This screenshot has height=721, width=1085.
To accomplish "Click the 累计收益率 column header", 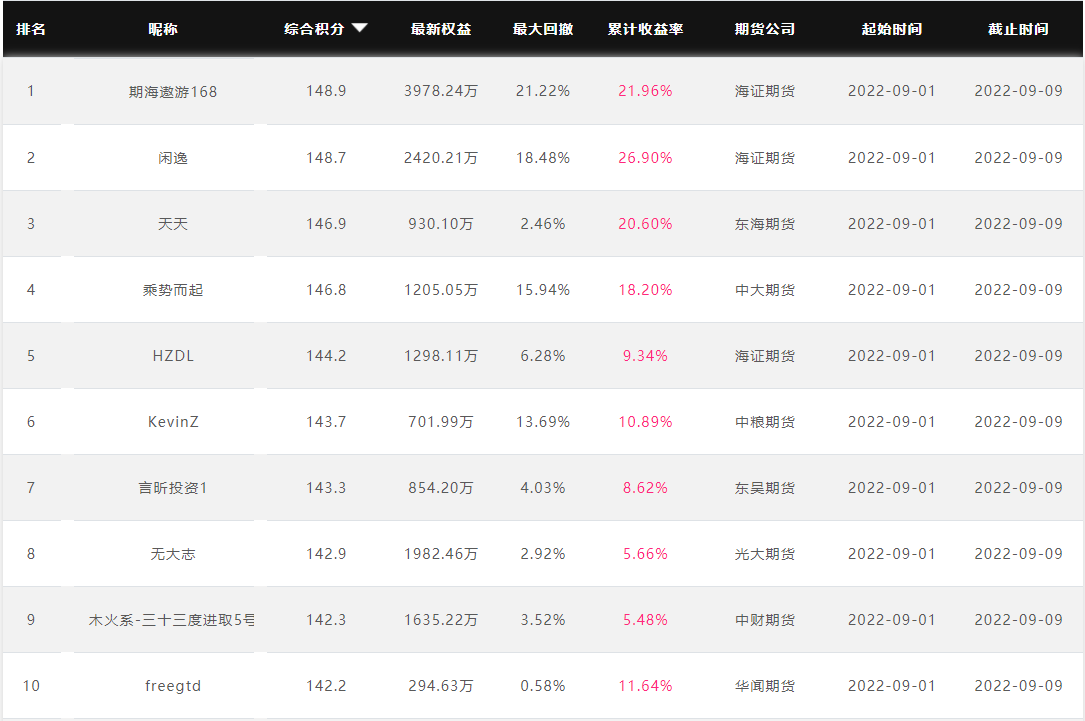I will point(646,29).
